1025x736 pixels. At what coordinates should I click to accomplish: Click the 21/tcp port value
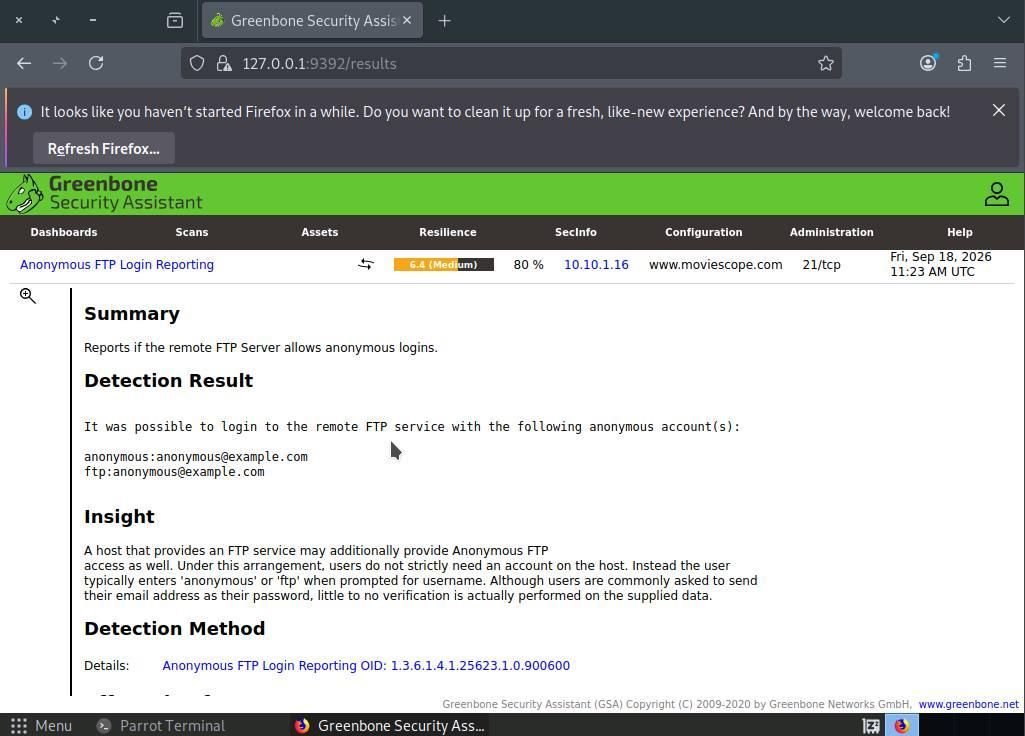click(x=821, y=264)
